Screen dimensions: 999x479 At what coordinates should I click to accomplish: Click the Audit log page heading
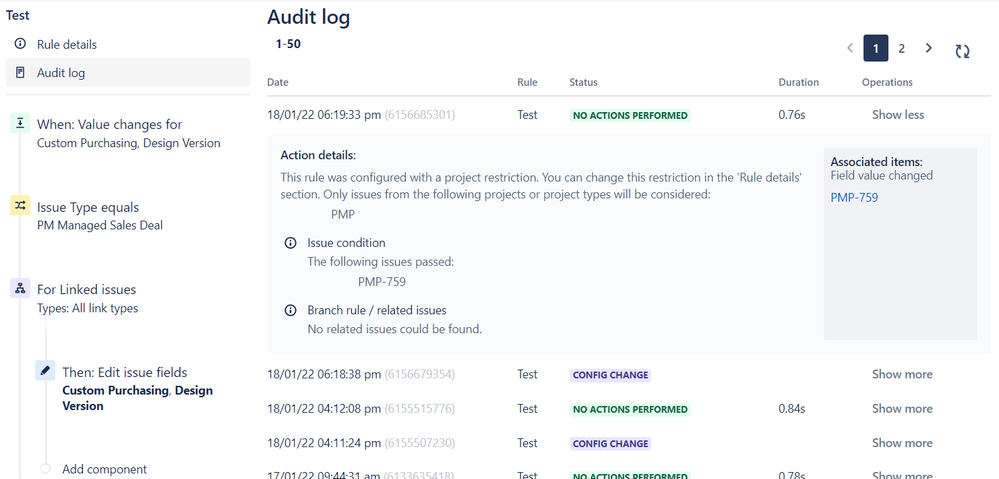[x=308, y=17]
